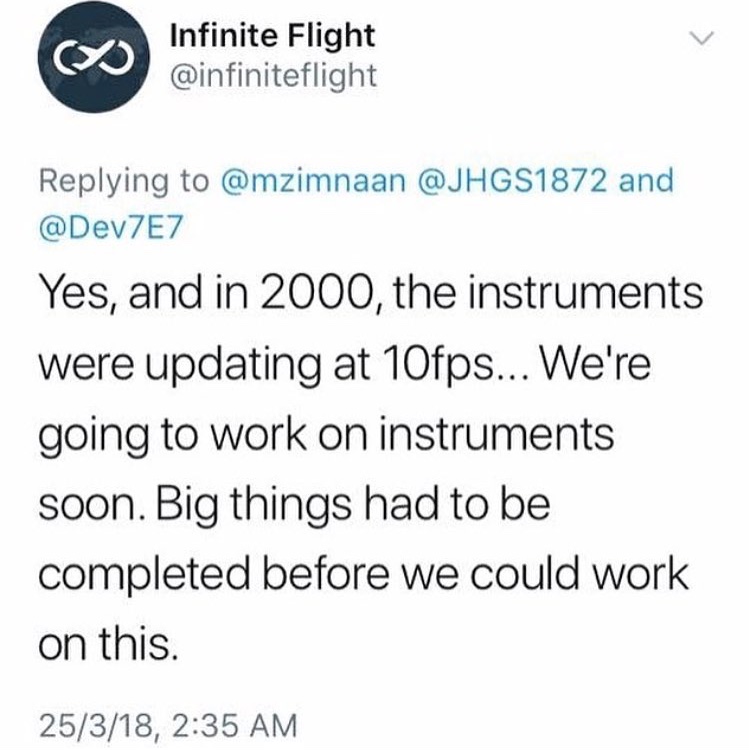The height and width of the screenshot is (750, 749).
Task: Open the @infiniteflight handle
Action: (x=274, y=76)
